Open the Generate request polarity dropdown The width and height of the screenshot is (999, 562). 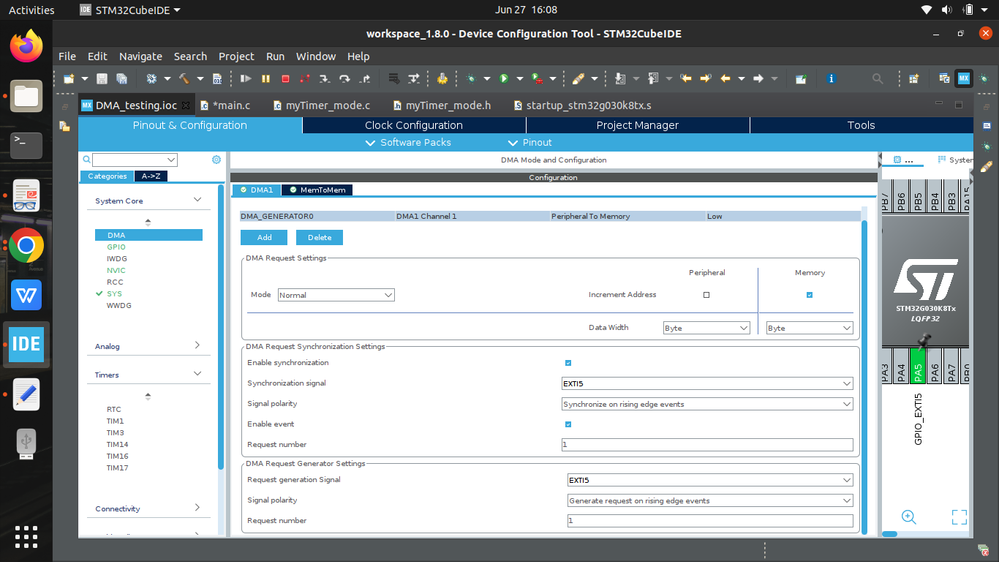click(710, 500)
